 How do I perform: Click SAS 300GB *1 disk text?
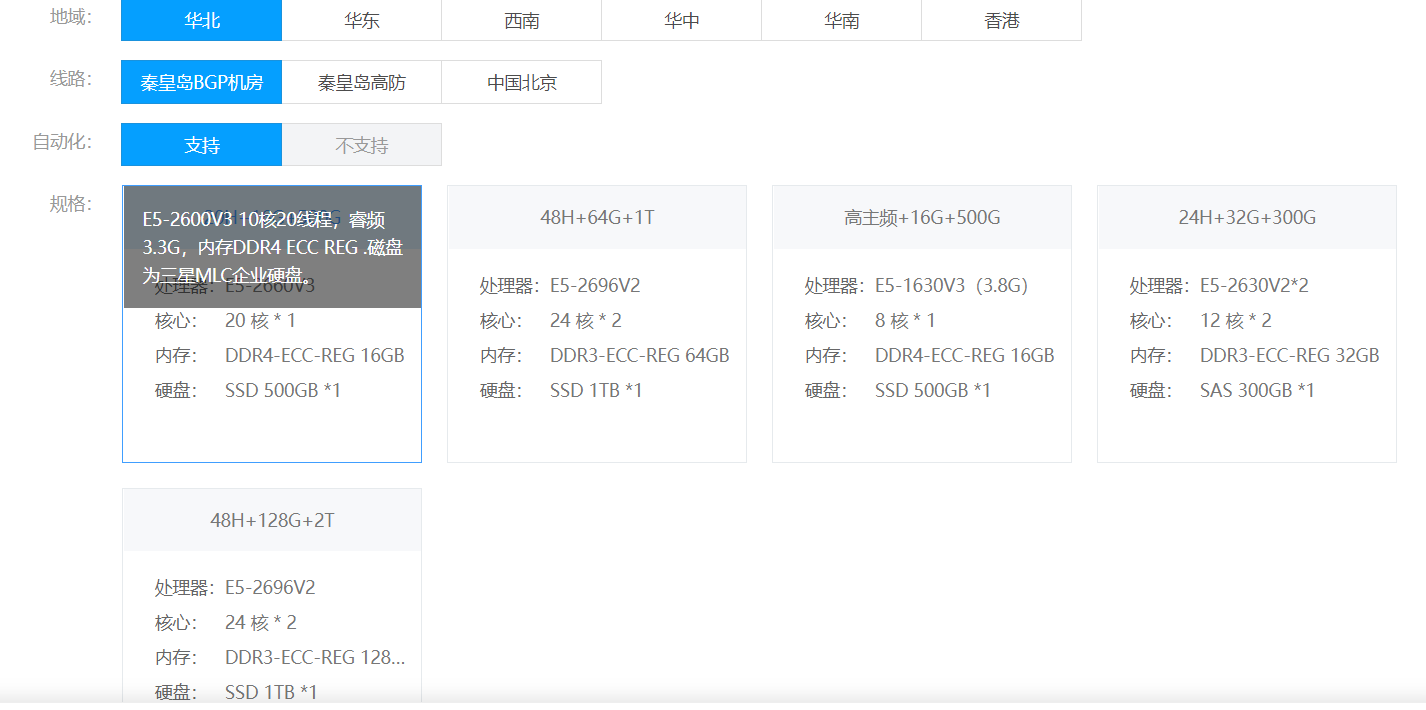[1257, 391]
